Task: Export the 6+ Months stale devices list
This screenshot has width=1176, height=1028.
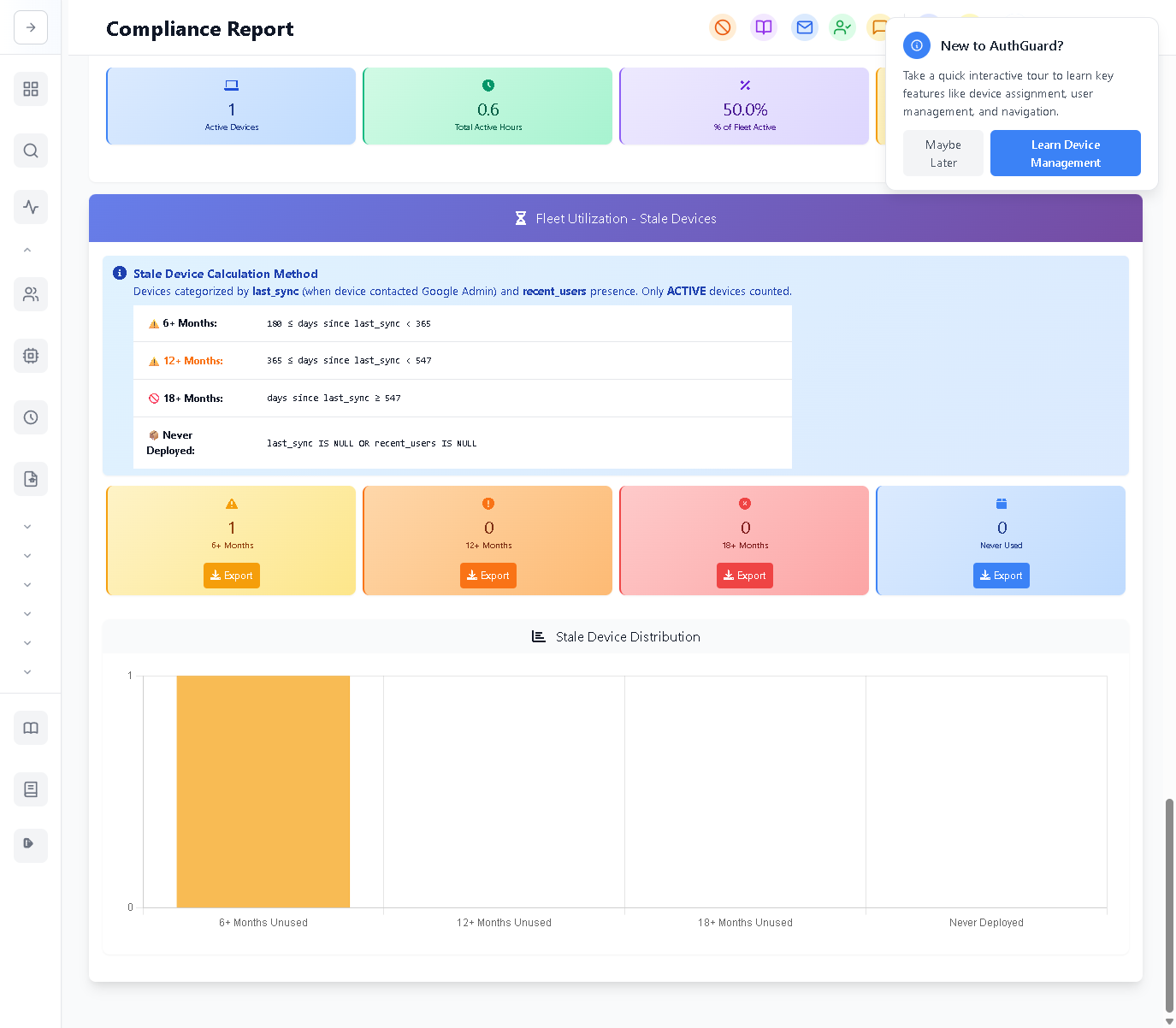Action: (x=231, y=576)
